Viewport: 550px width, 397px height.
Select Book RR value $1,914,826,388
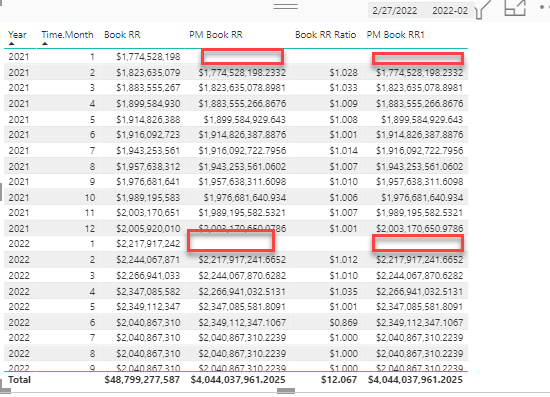(x=148, y=120)
